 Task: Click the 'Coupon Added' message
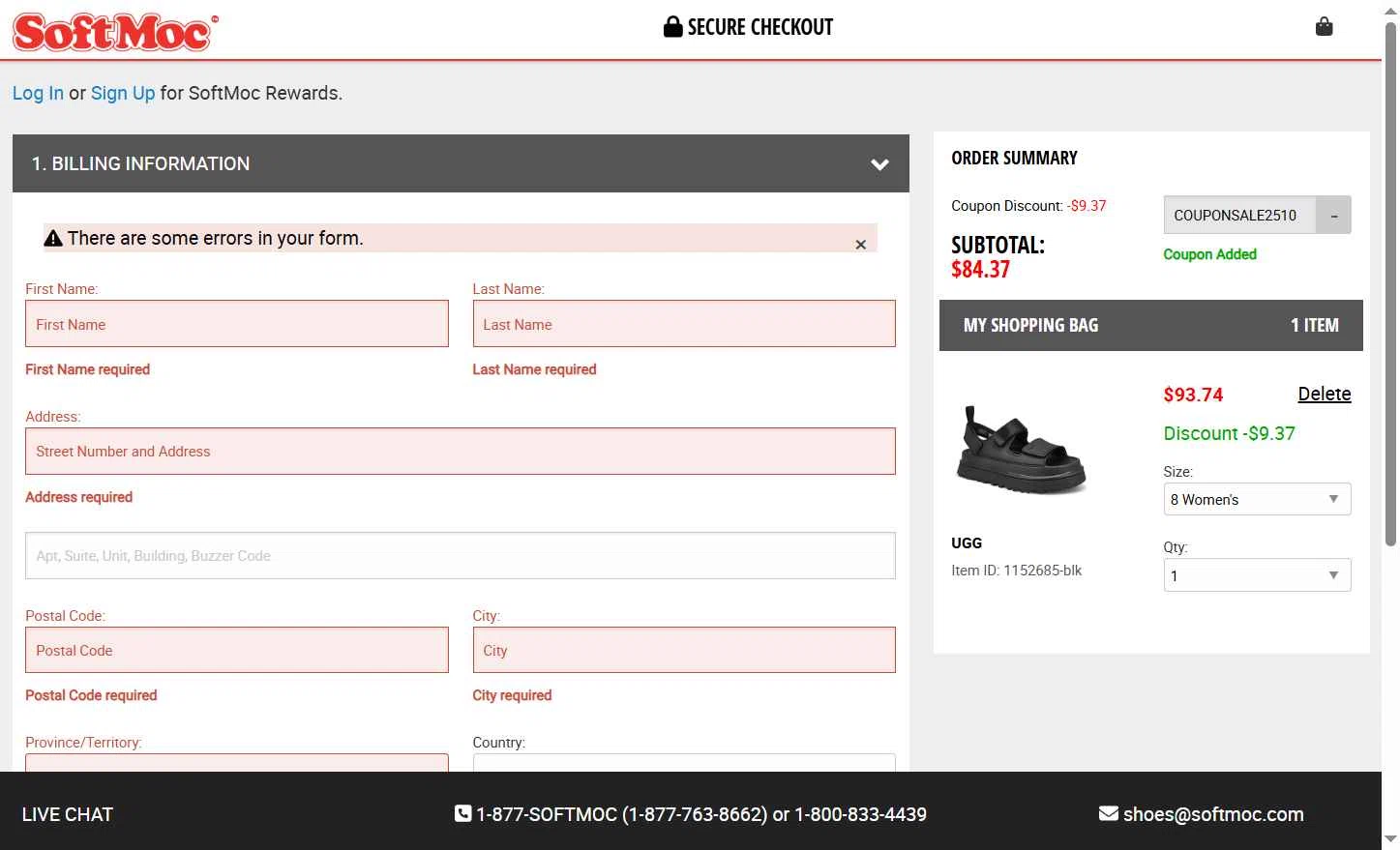[1209, 254]
